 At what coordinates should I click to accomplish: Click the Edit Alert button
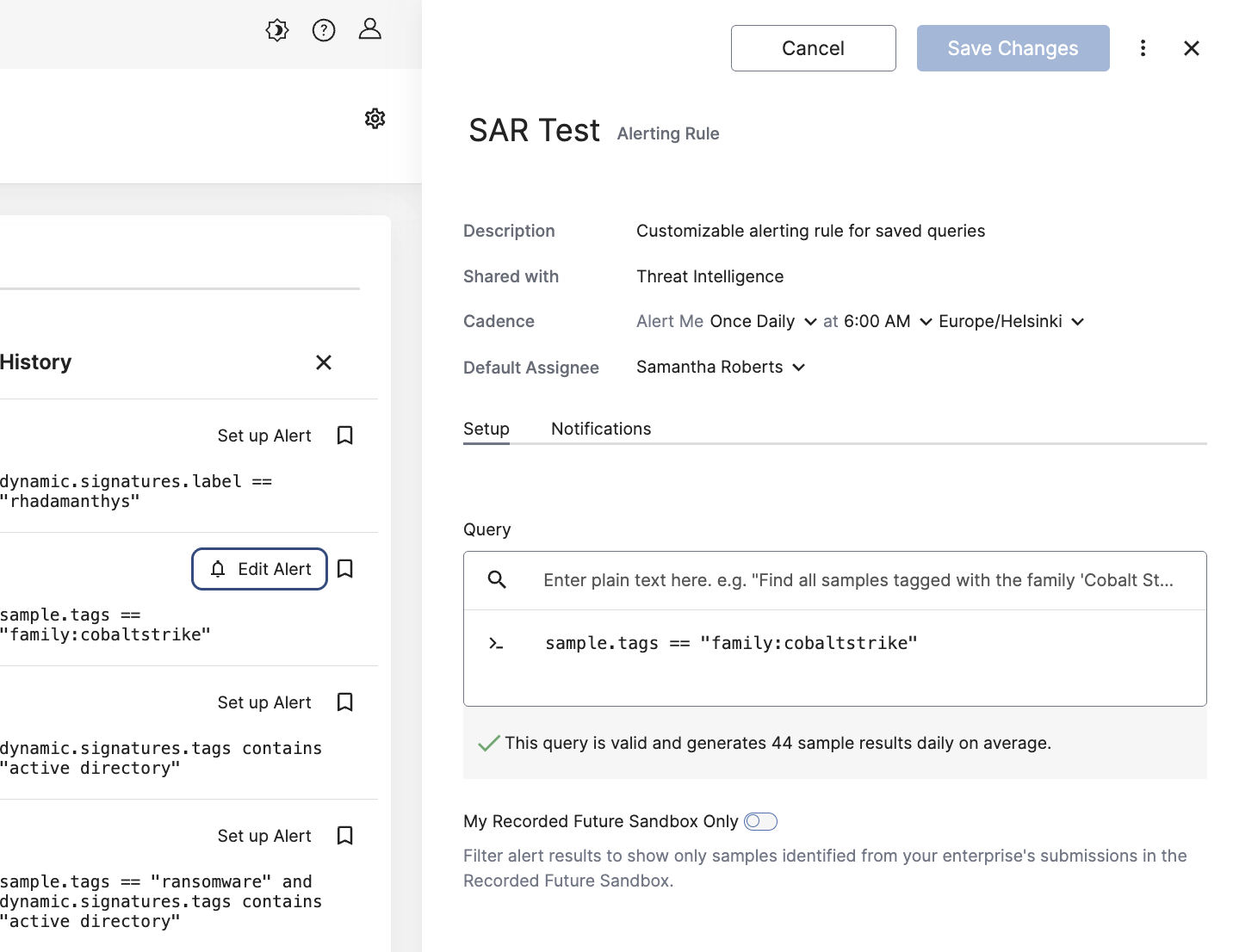[259, 569]
